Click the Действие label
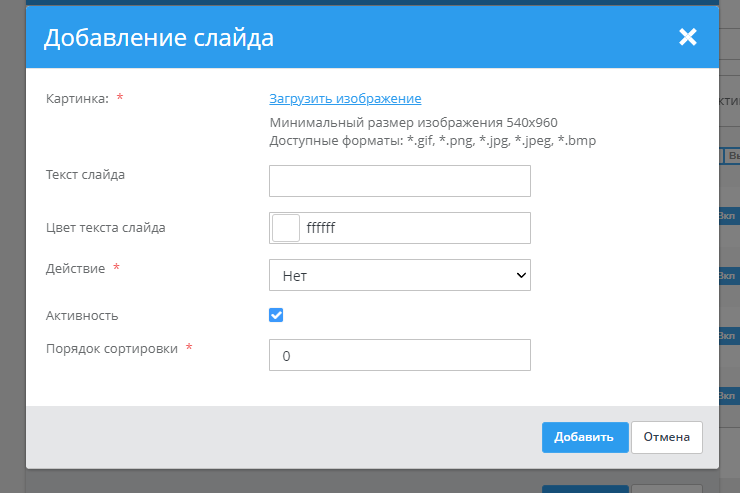This screenshot has height=493, width=740. click(75, 268)
